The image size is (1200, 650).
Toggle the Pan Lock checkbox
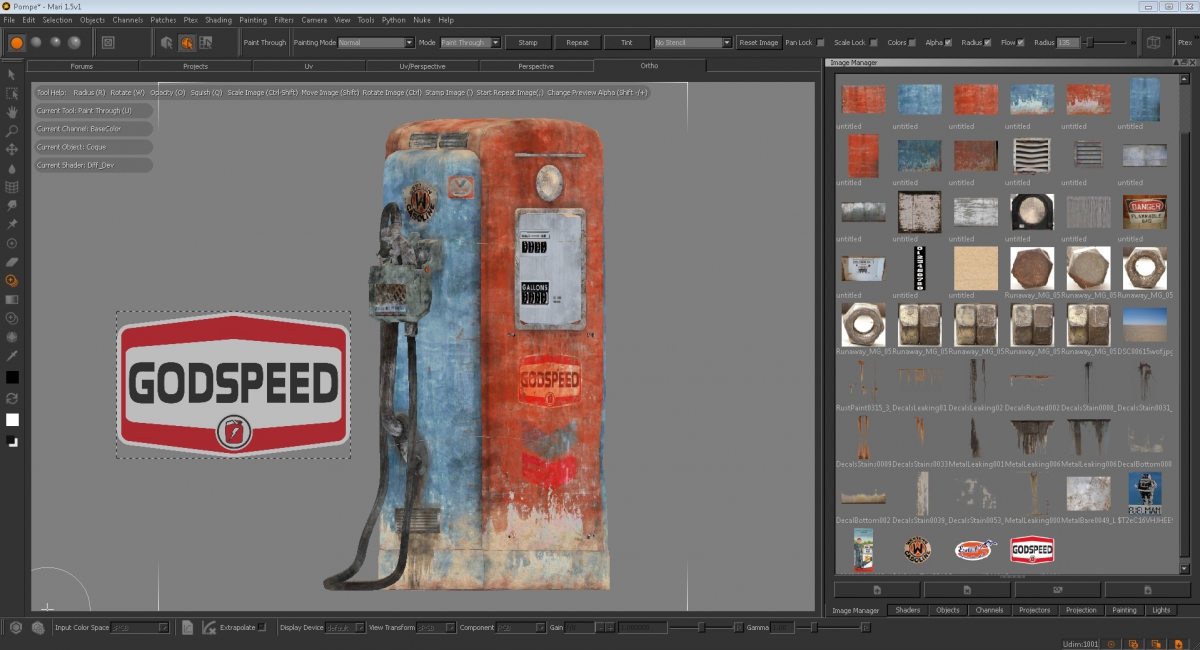(x=820, y=43)
